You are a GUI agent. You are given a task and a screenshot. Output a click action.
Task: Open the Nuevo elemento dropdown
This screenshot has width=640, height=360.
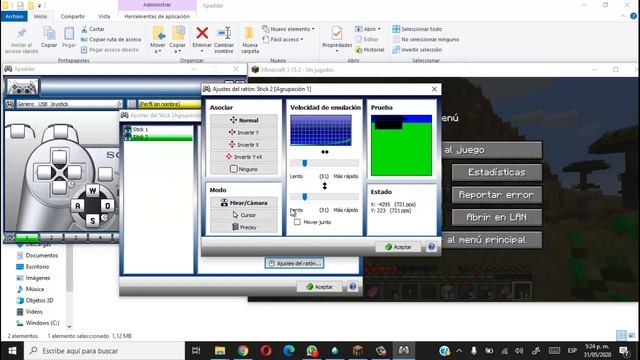click(289, 29)
